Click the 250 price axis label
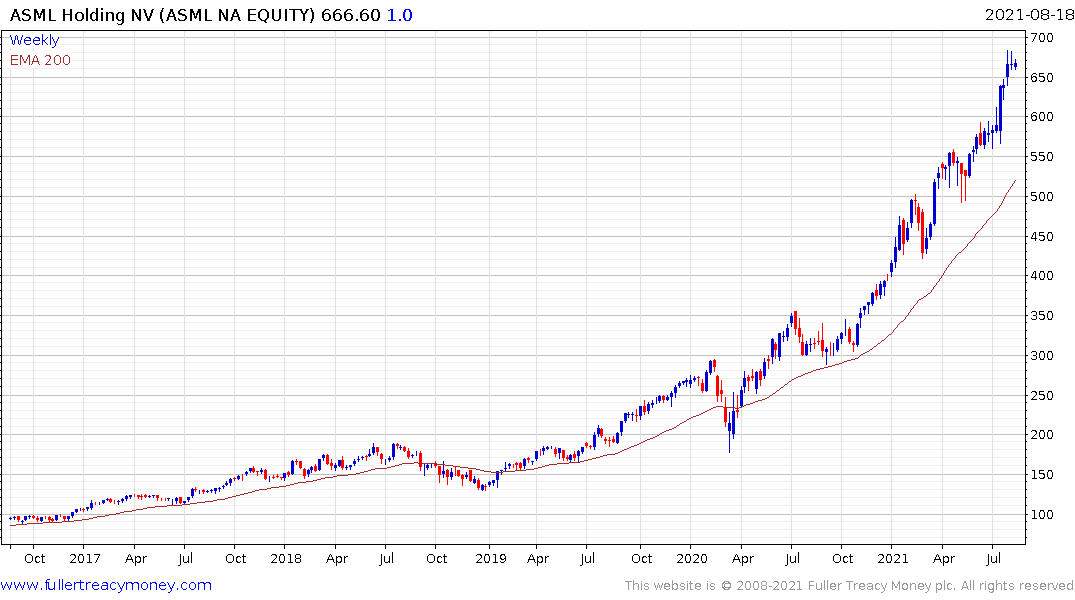Screen dimensions: 1075x600 pyautogui.click(x=1041, y=395)
